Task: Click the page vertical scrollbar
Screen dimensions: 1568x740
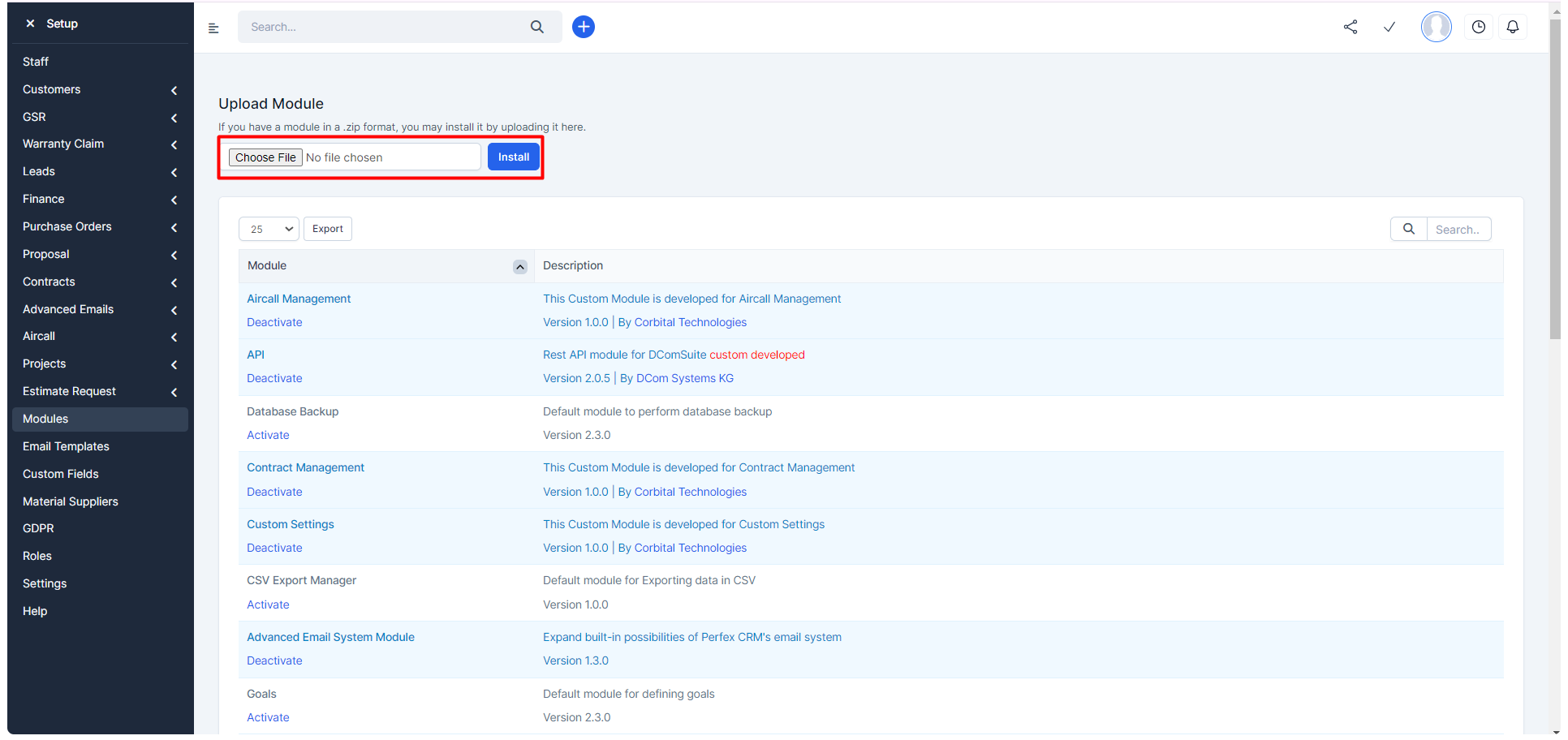Action: point(1554,179)
